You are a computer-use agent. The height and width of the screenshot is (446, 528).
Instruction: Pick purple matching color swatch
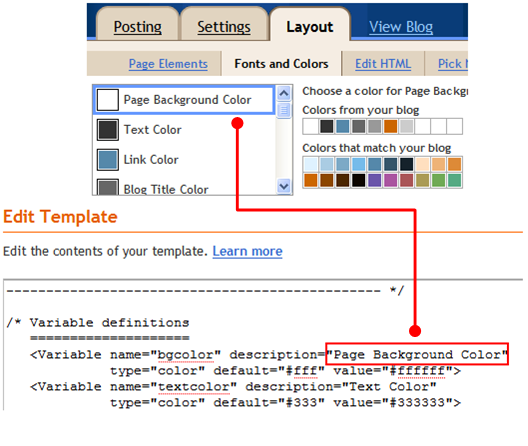(x=374, y=180)
